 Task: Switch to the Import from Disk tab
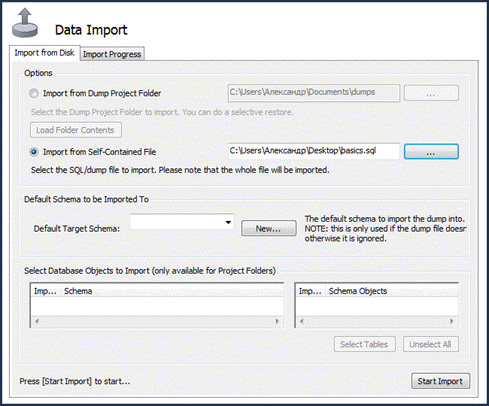click(44, 53)
